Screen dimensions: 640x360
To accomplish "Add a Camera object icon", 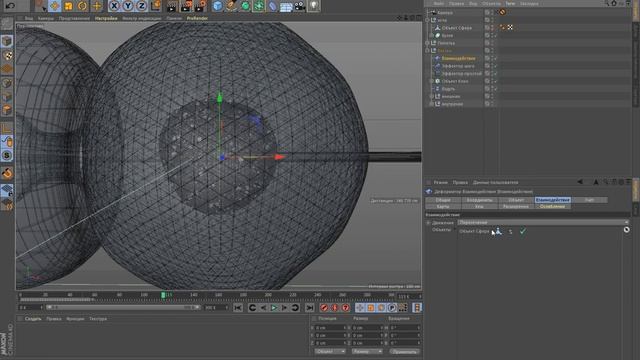I will (x=300, y=6).
